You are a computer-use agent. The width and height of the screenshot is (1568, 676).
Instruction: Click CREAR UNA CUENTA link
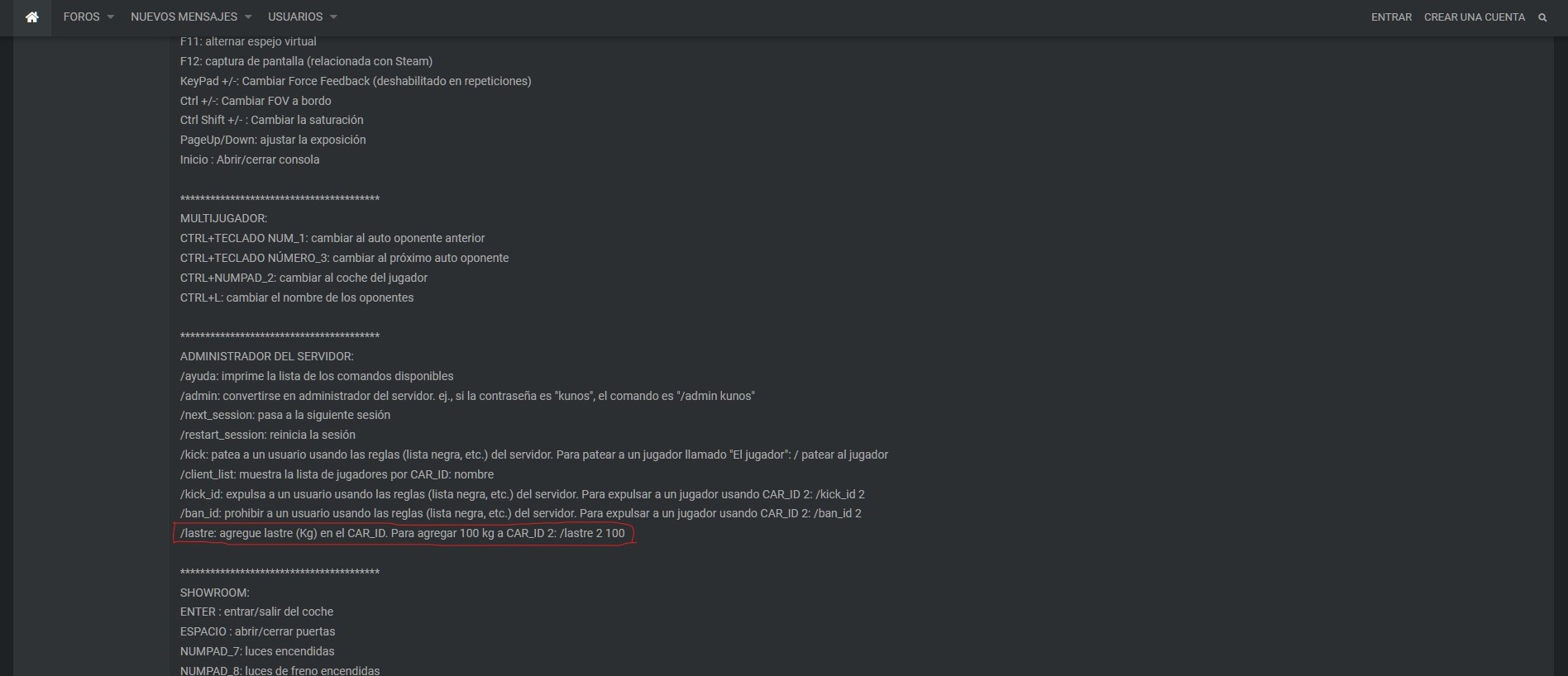pos(1474,17)
